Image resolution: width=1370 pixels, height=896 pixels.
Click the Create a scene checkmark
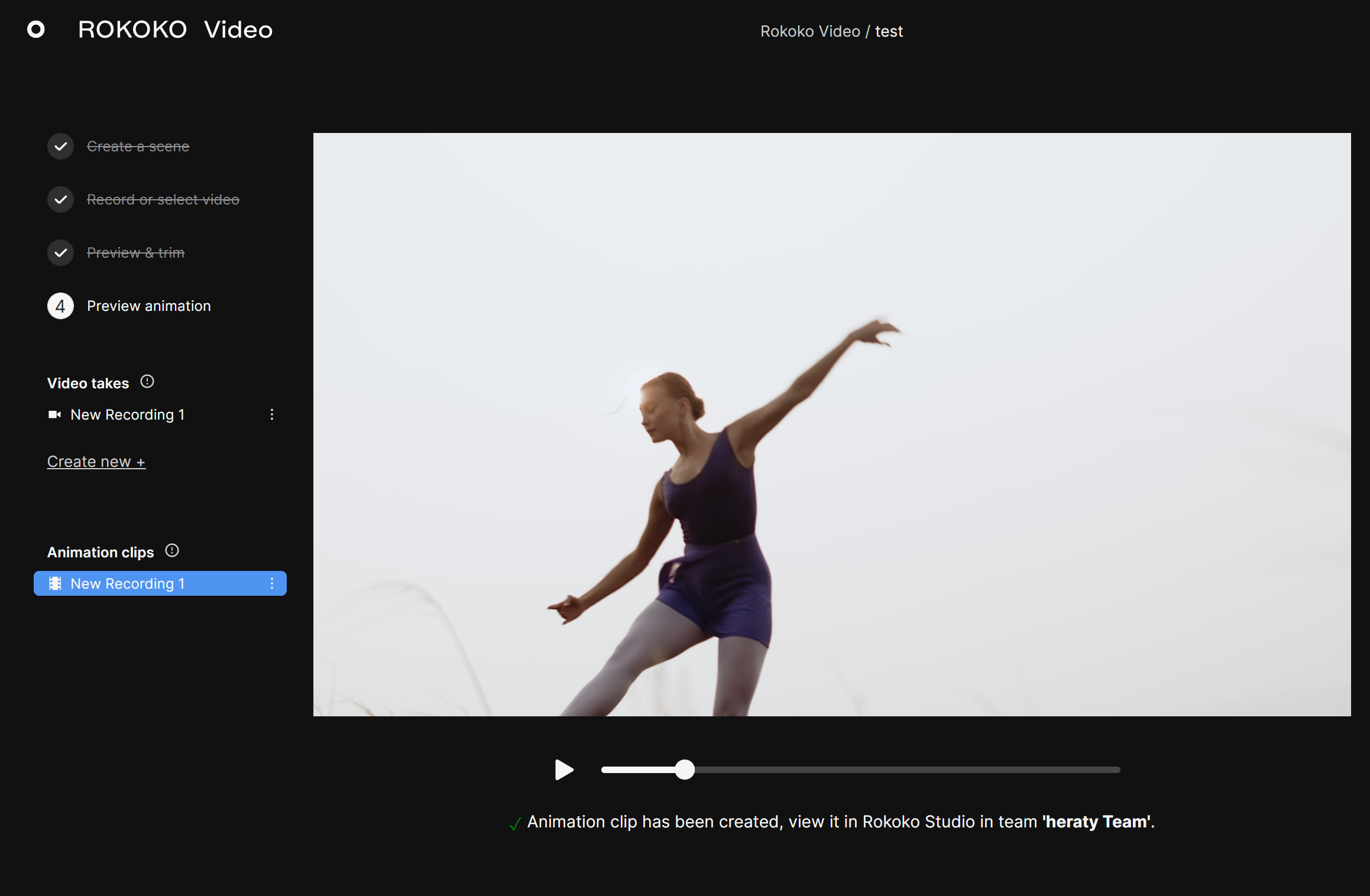tap(60, 147)
